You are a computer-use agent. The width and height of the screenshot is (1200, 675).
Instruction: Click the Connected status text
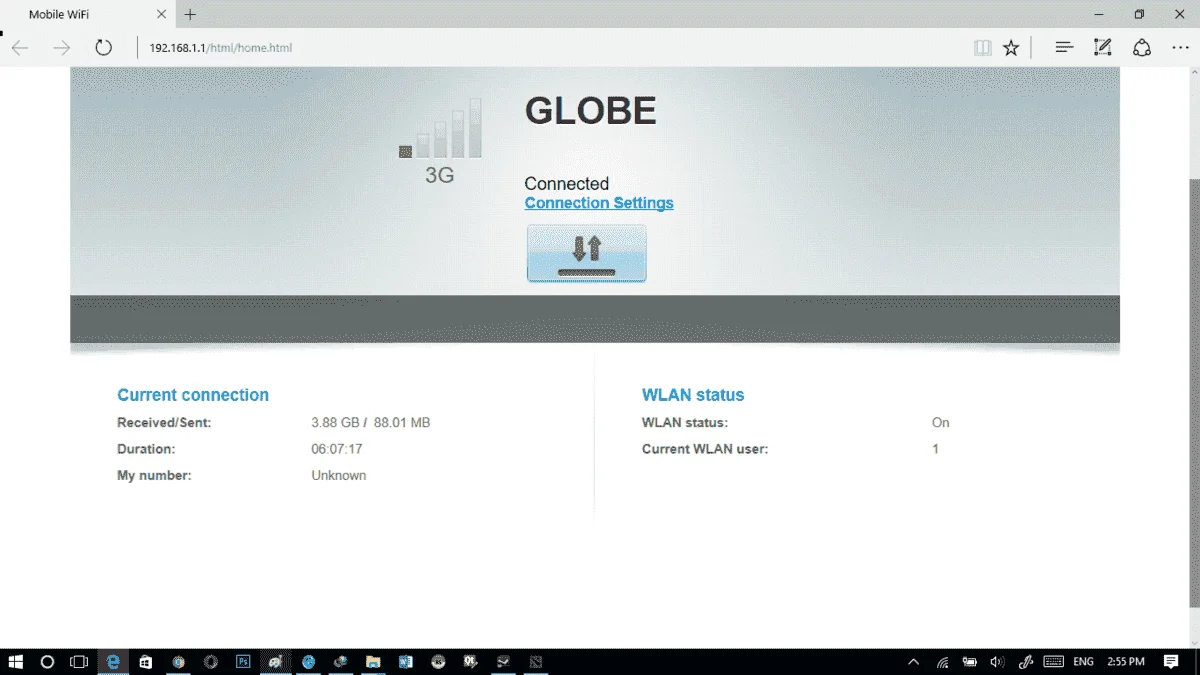point(567,184)
